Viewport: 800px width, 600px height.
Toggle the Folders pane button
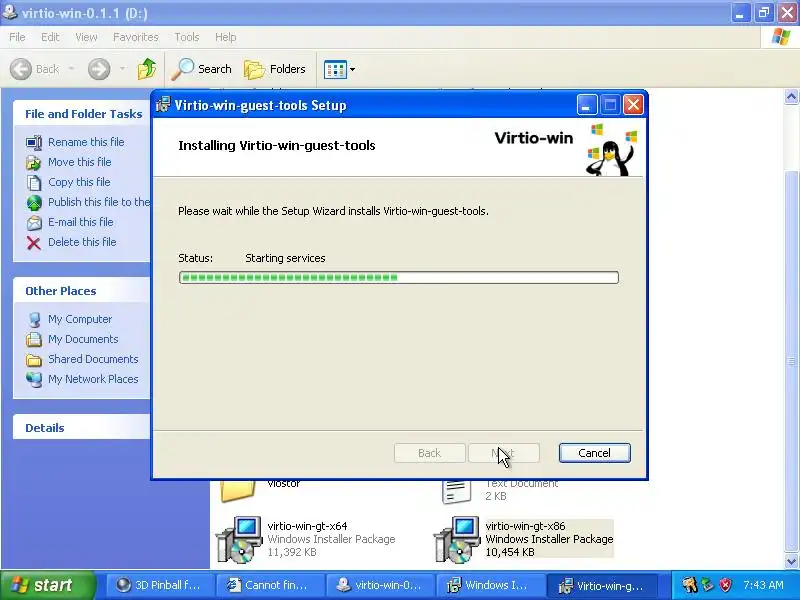(x=275, y=69)
